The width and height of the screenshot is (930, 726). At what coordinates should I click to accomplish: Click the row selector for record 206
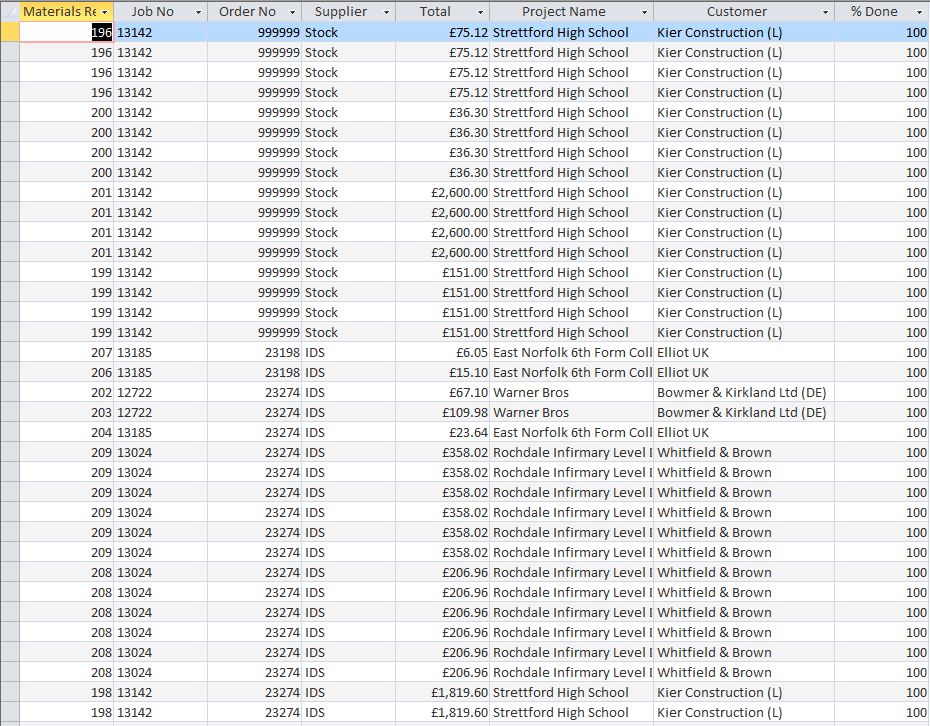click(x=9, y=372)
